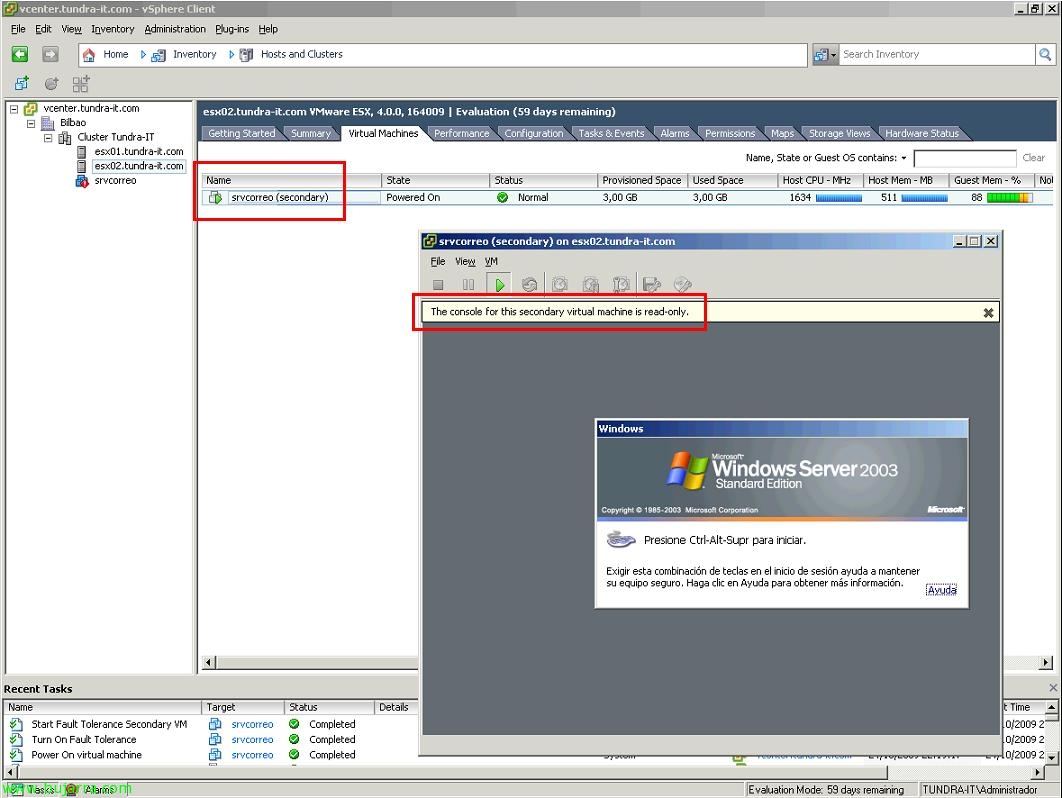Click the Suspend pause icon in console
Screen dimensions: 1062x798
pyautogui.click(x=468, y=285)
